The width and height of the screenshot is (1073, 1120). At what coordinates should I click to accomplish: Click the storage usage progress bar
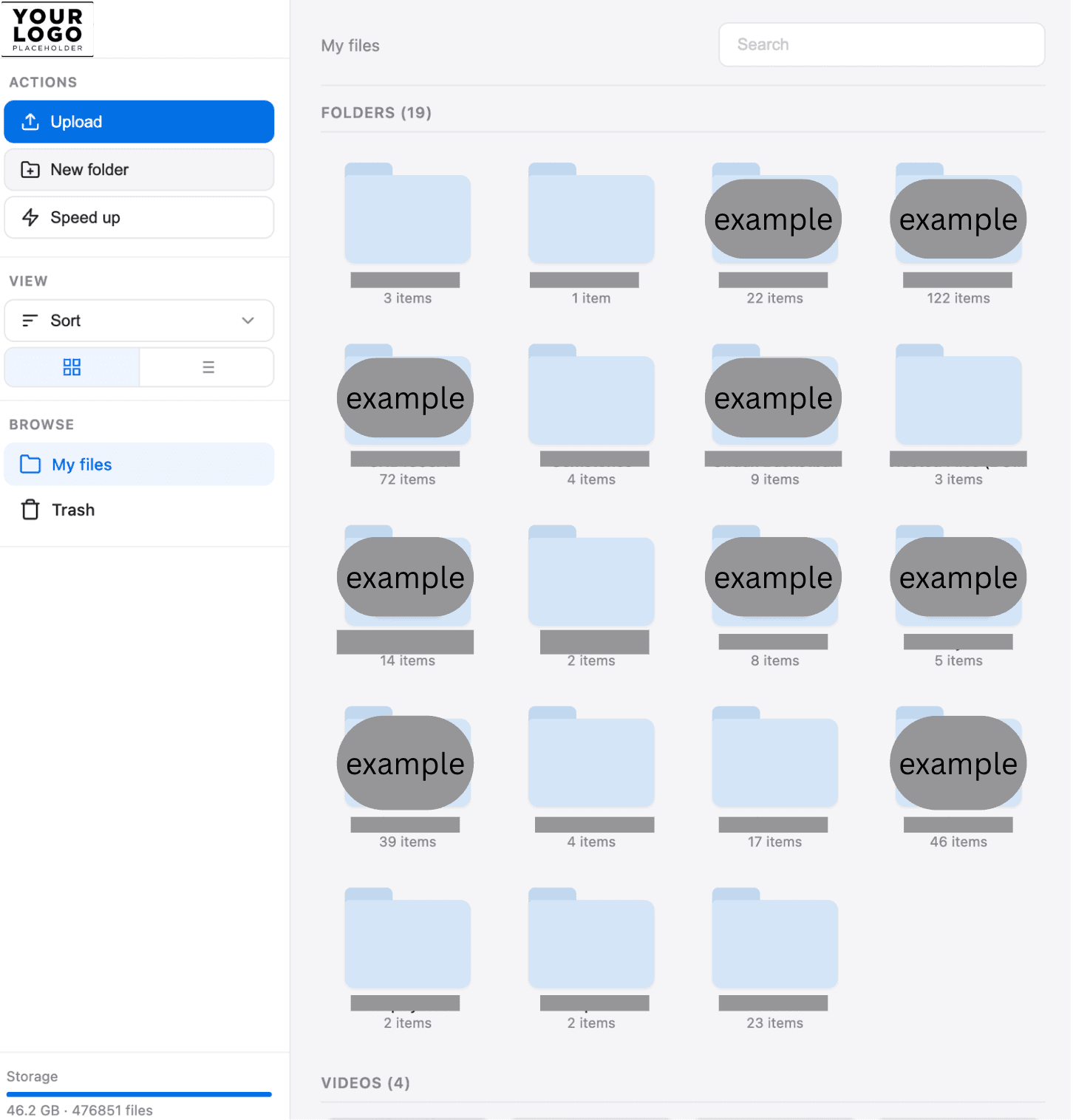pyautogui.click(x=139, y=1094)
